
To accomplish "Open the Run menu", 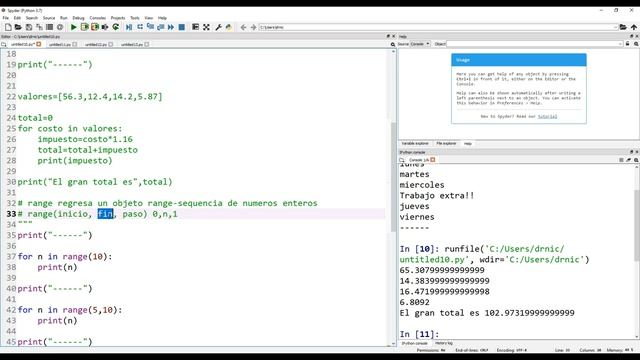I will 64,18.
